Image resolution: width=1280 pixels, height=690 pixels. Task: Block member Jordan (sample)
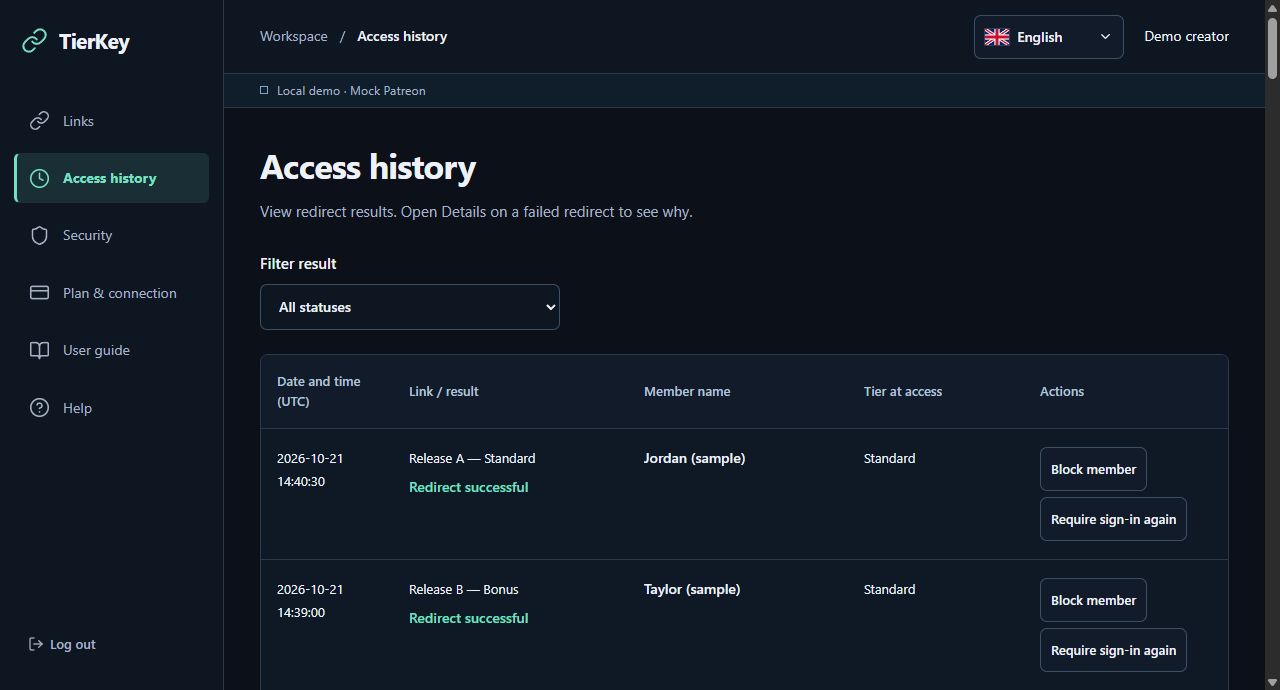coord(1093,469)
